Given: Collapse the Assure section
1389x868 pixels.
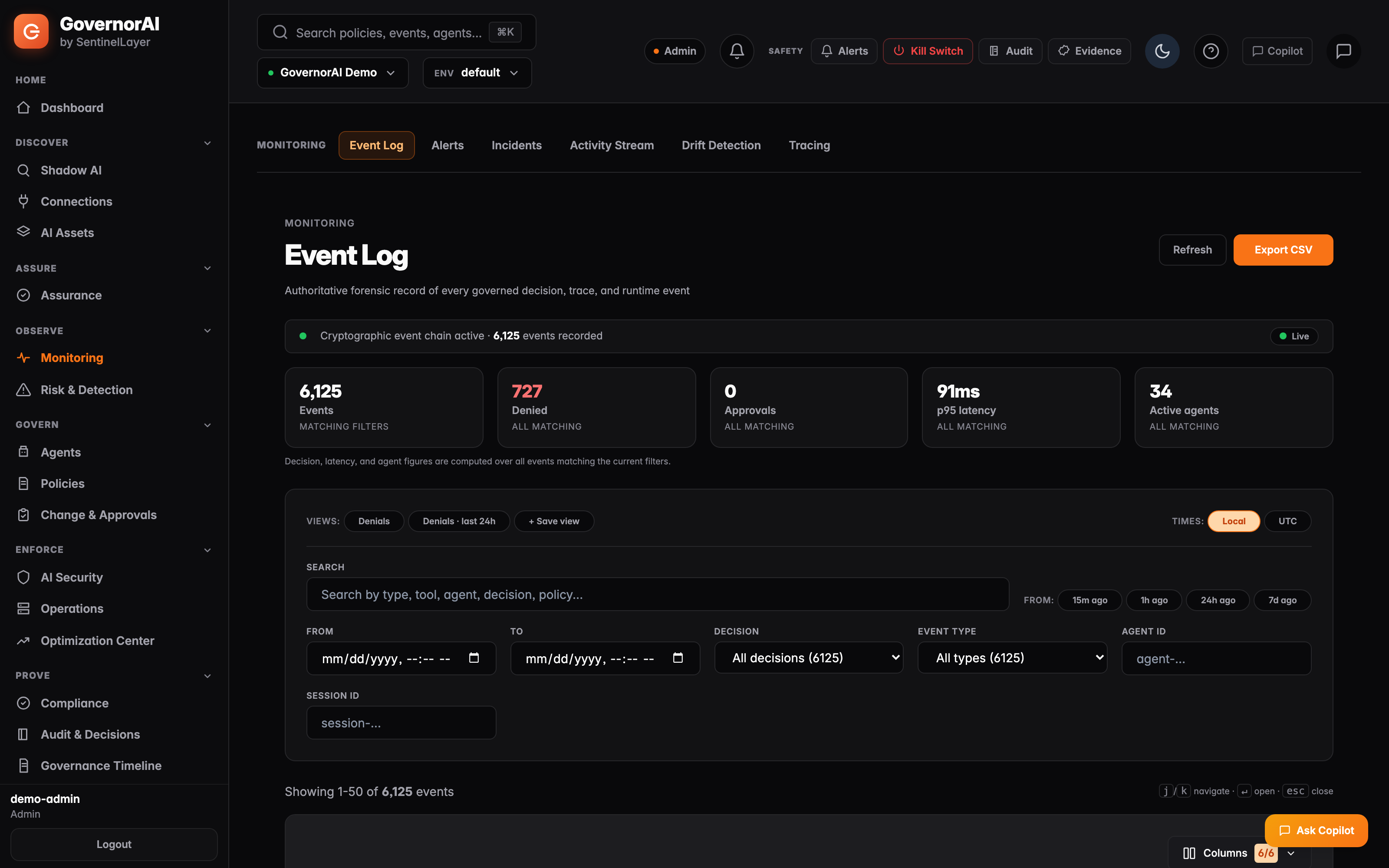Looking at the screenshot, I should [207, 268].
